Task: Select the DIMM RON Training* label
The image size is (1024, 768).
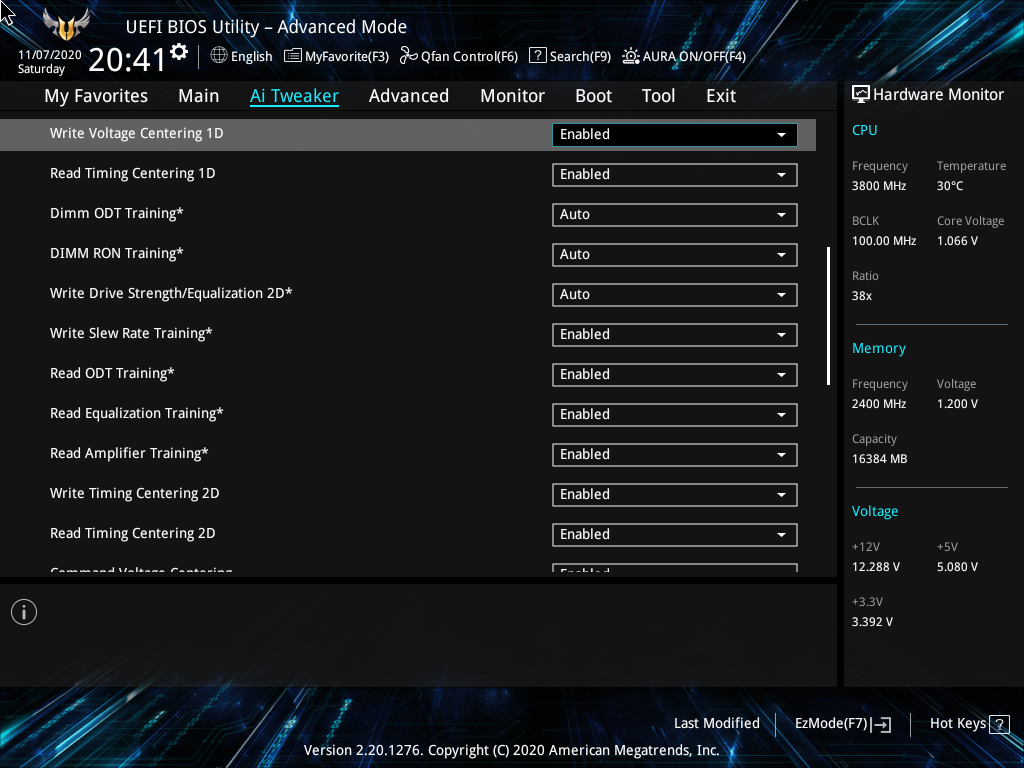Action: pos(117,253)
